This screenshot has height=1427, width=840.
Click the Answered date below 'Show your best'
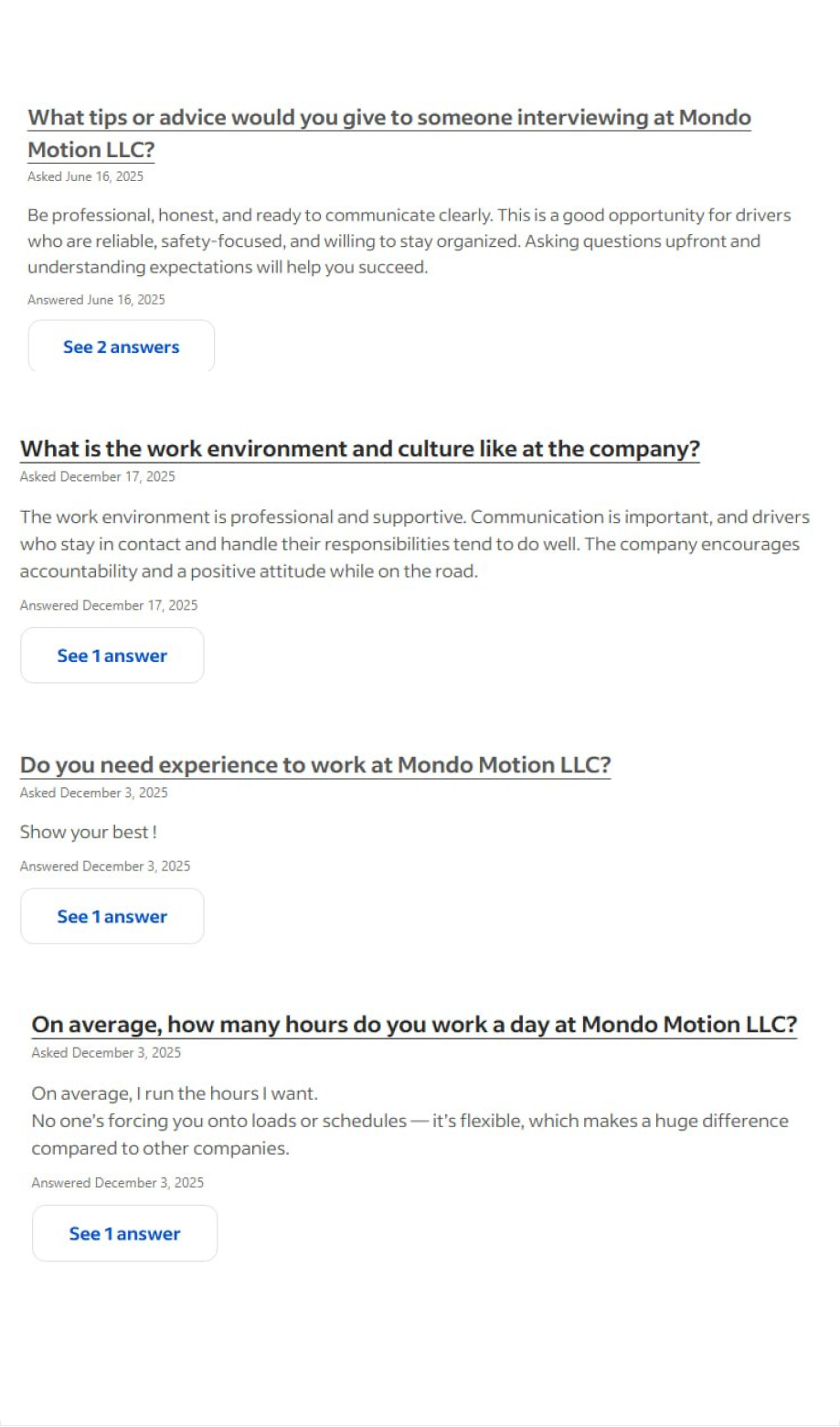(105, 866)
